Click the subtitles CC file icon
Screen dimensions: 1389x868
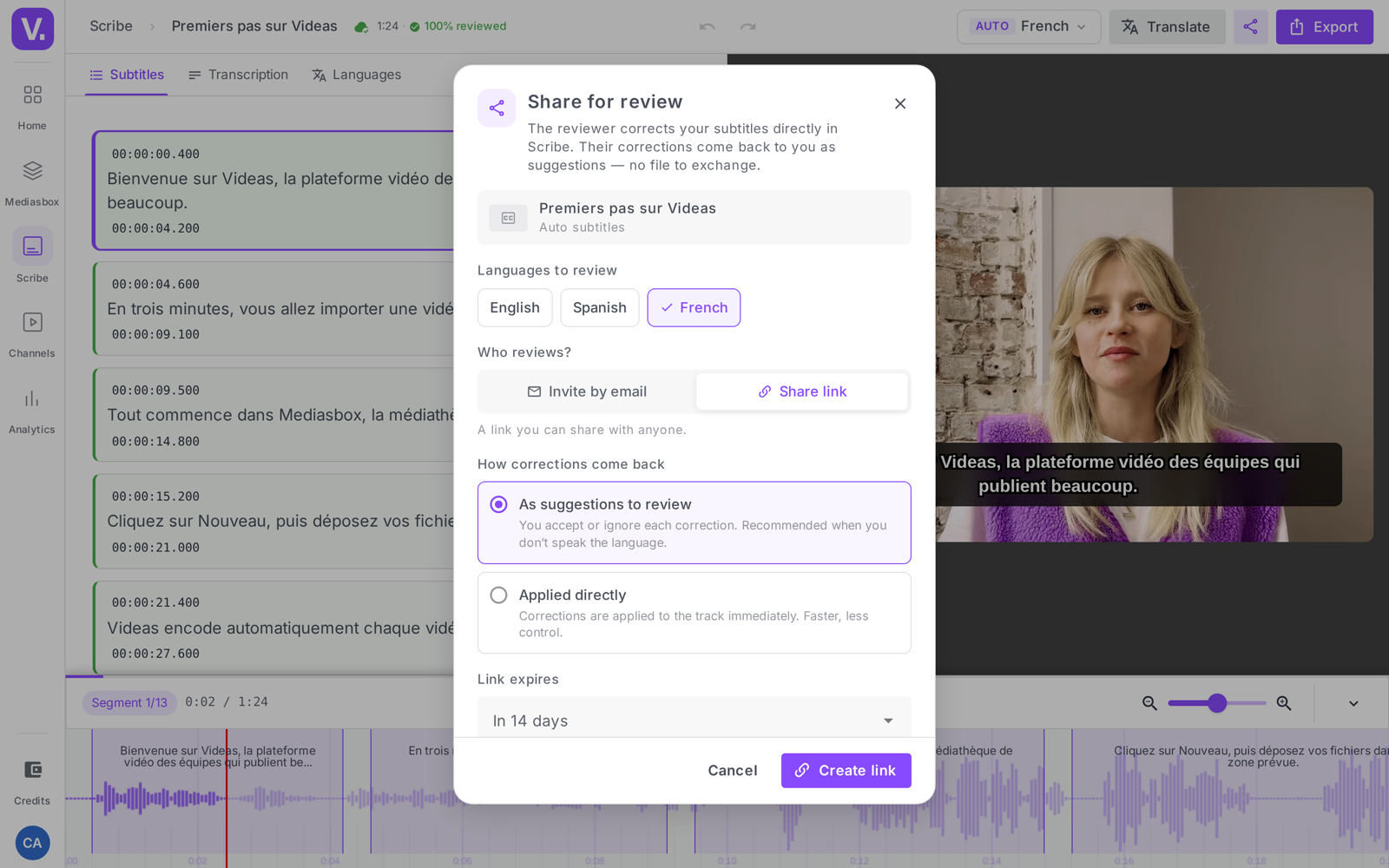pyautogui.click(x=508, y=218)
